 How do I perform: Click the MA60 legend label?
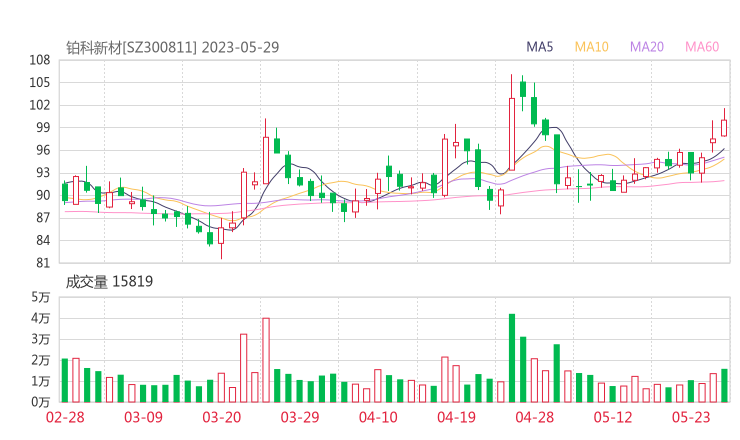point(702,47)
